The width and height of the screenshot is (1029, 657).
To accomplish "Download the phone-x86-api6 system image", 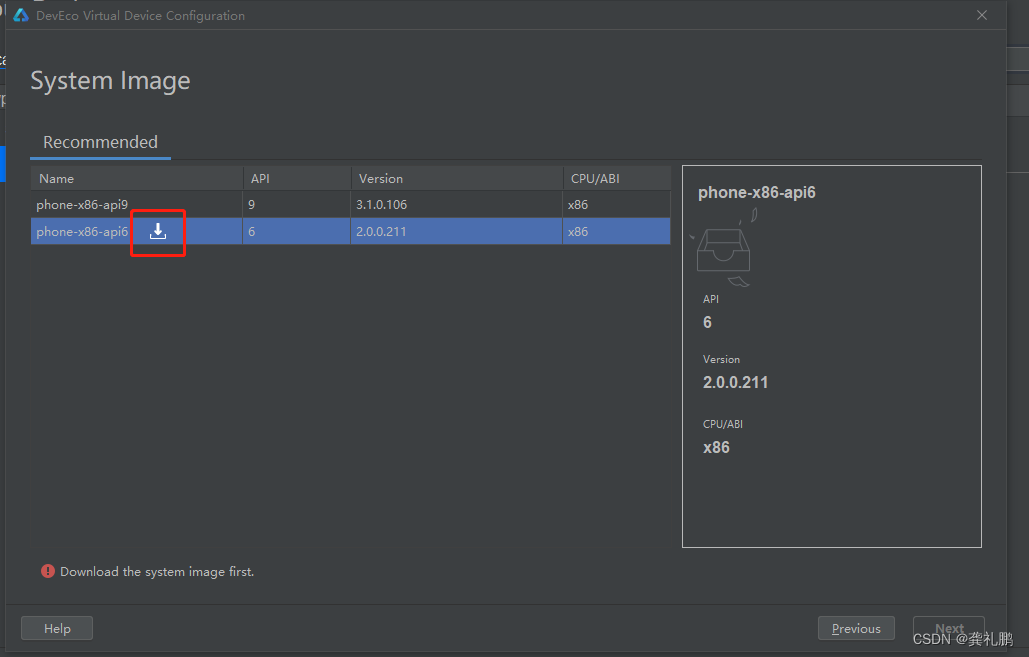I will point(158,231).
